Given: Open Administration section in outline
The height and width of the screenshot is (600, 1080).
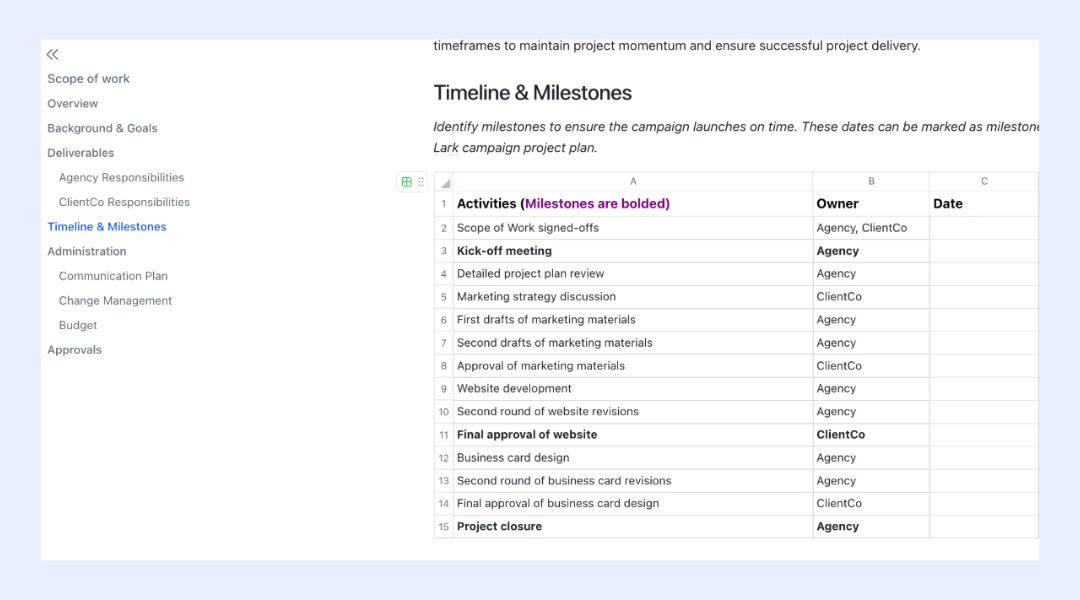Looking at the screenshot, I should pos(87,251).
